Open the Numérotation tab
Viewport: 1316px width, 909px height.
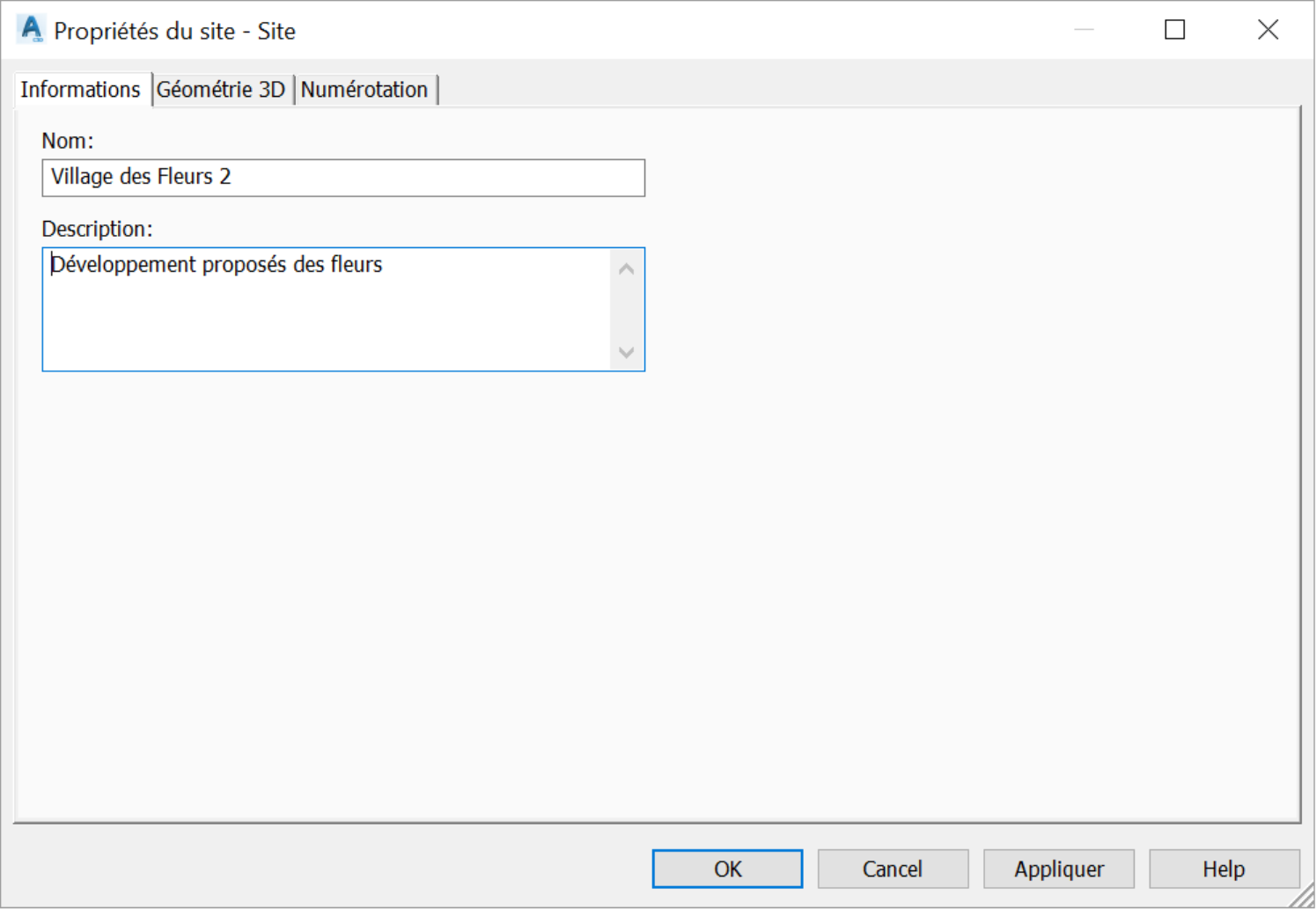pos(364,90)
